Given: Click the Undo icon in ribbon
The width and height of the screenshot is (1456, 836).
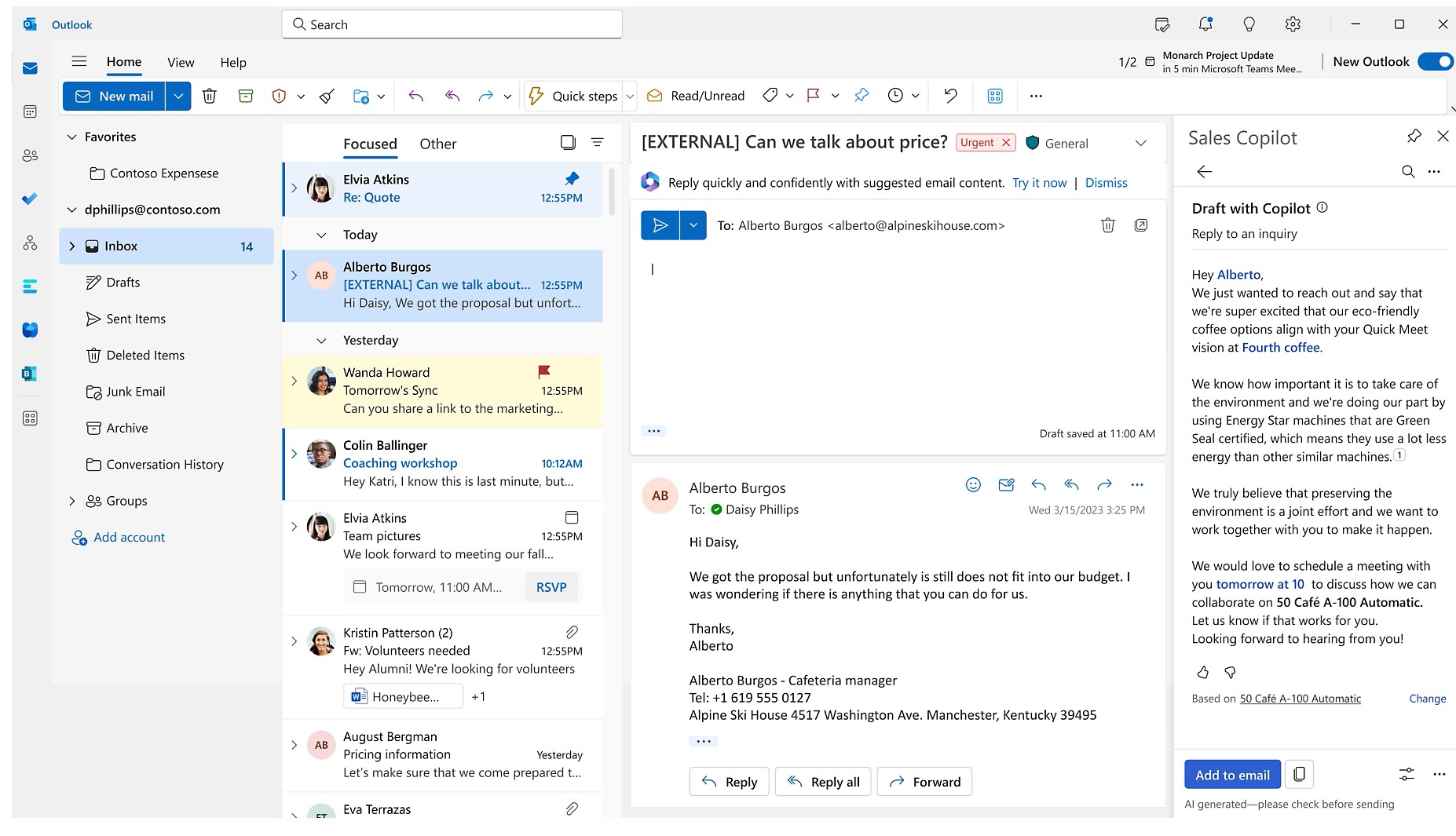Looking at the screenshot, I should [x=951, y=96].
